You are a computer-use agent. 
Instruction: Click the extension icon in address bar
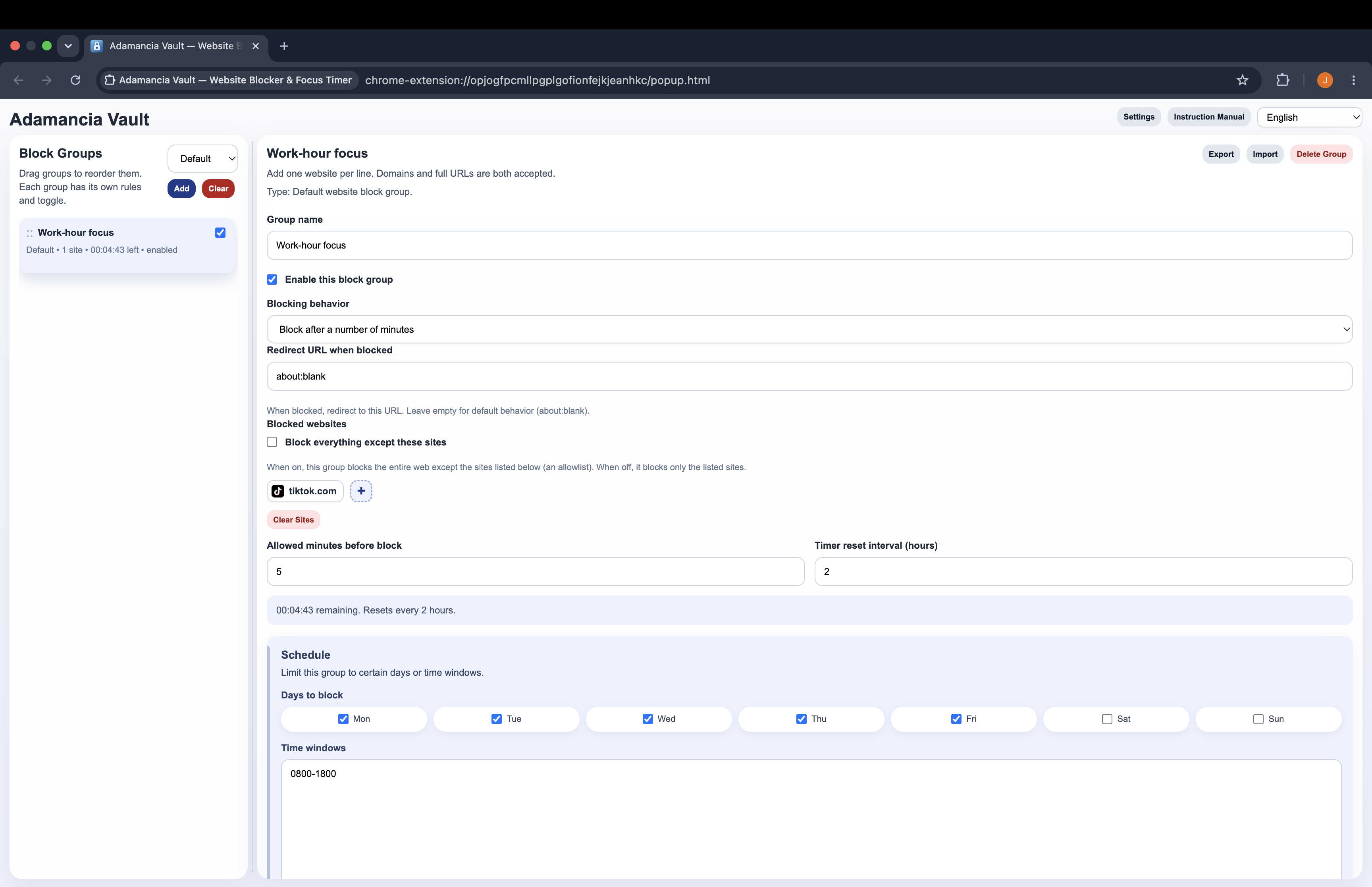pyautogui.click(x=110, y=80)
